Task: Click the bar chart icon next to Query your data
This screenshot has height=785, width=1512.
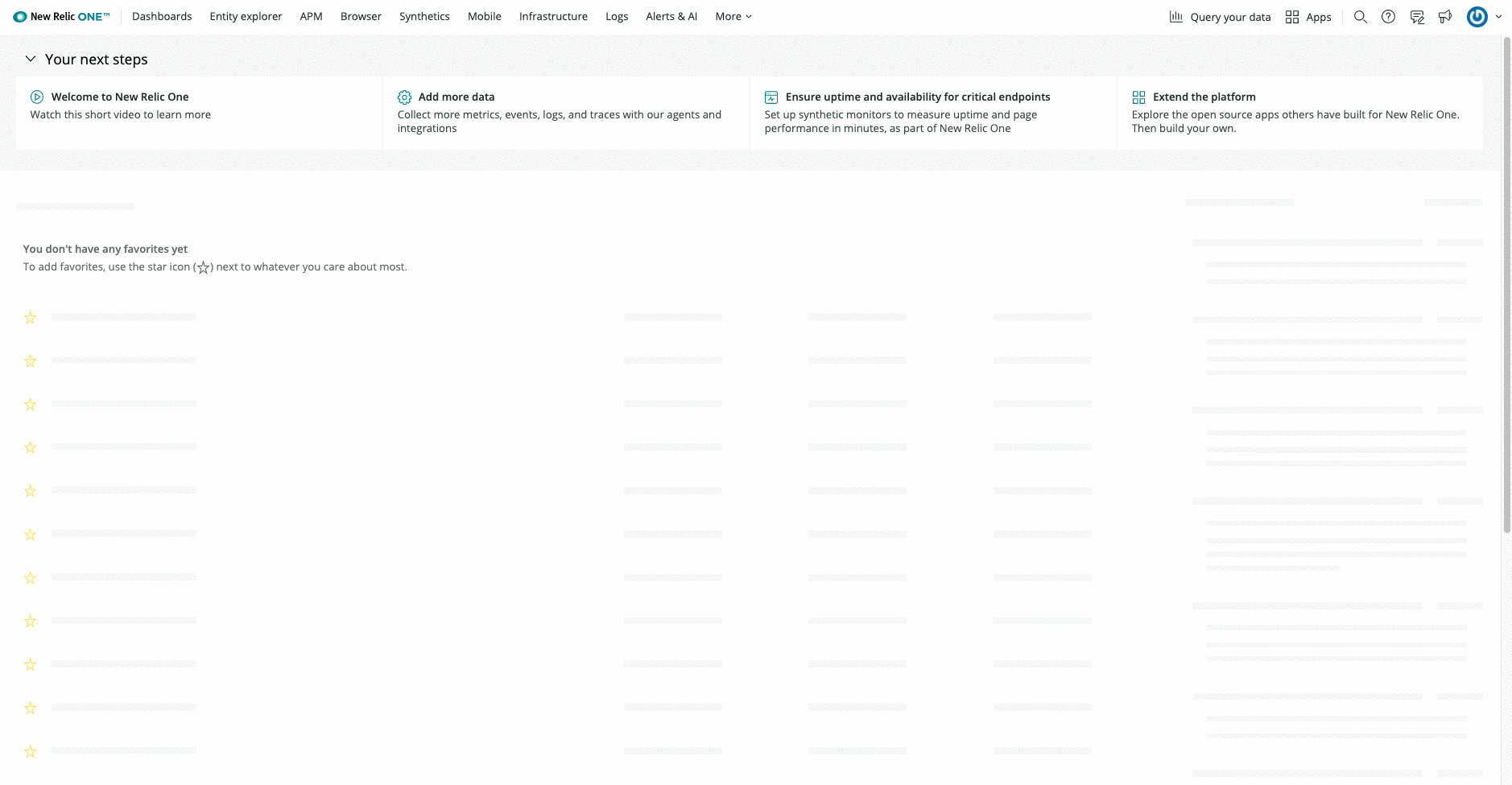Action: (1176, 16)
